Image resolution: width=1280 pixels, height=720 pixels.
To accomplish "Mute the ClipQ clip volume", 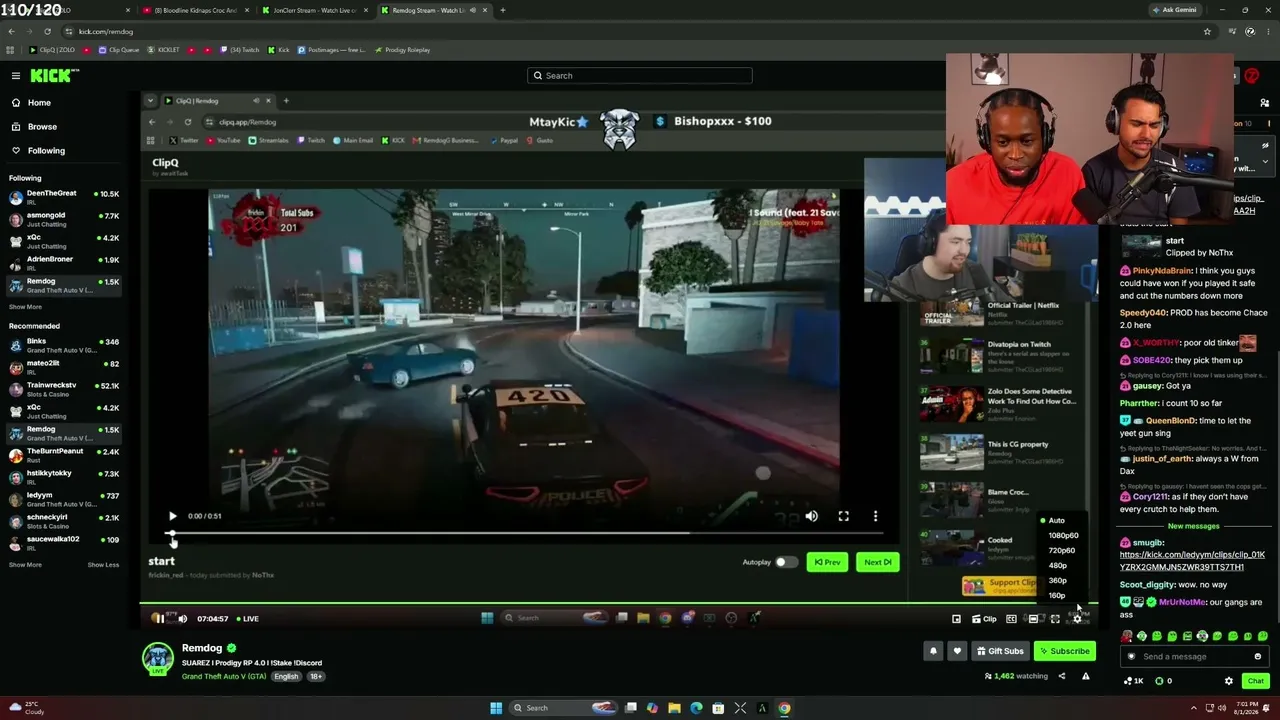I will click(811, 516).
